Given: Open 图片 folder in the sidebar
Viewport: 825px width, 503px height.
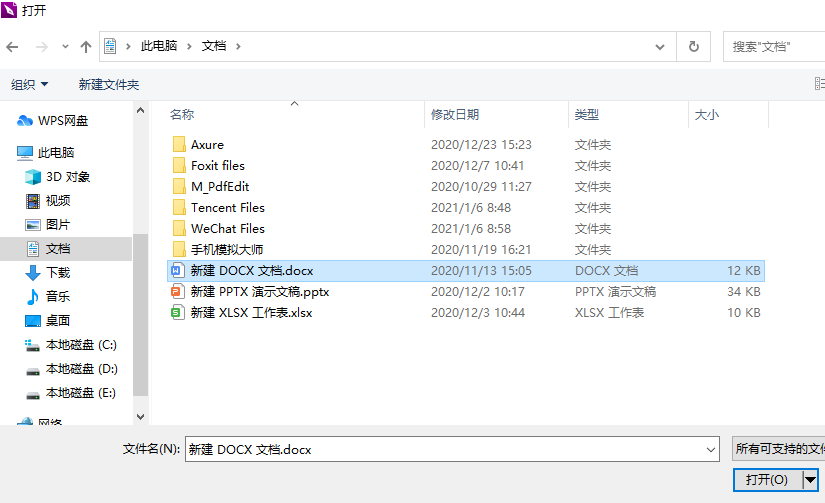Looking at the screenshot, I should point(48,225).
